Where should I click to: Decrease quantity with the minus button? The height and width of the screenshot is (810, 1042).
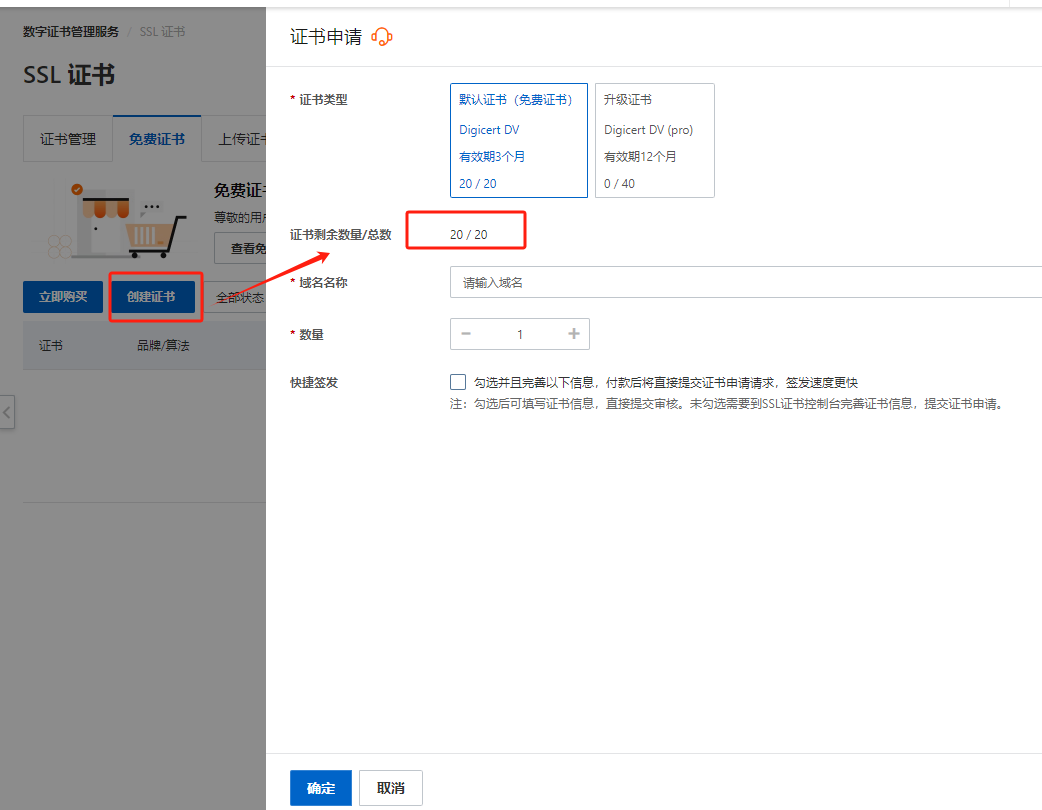[466, 334]
